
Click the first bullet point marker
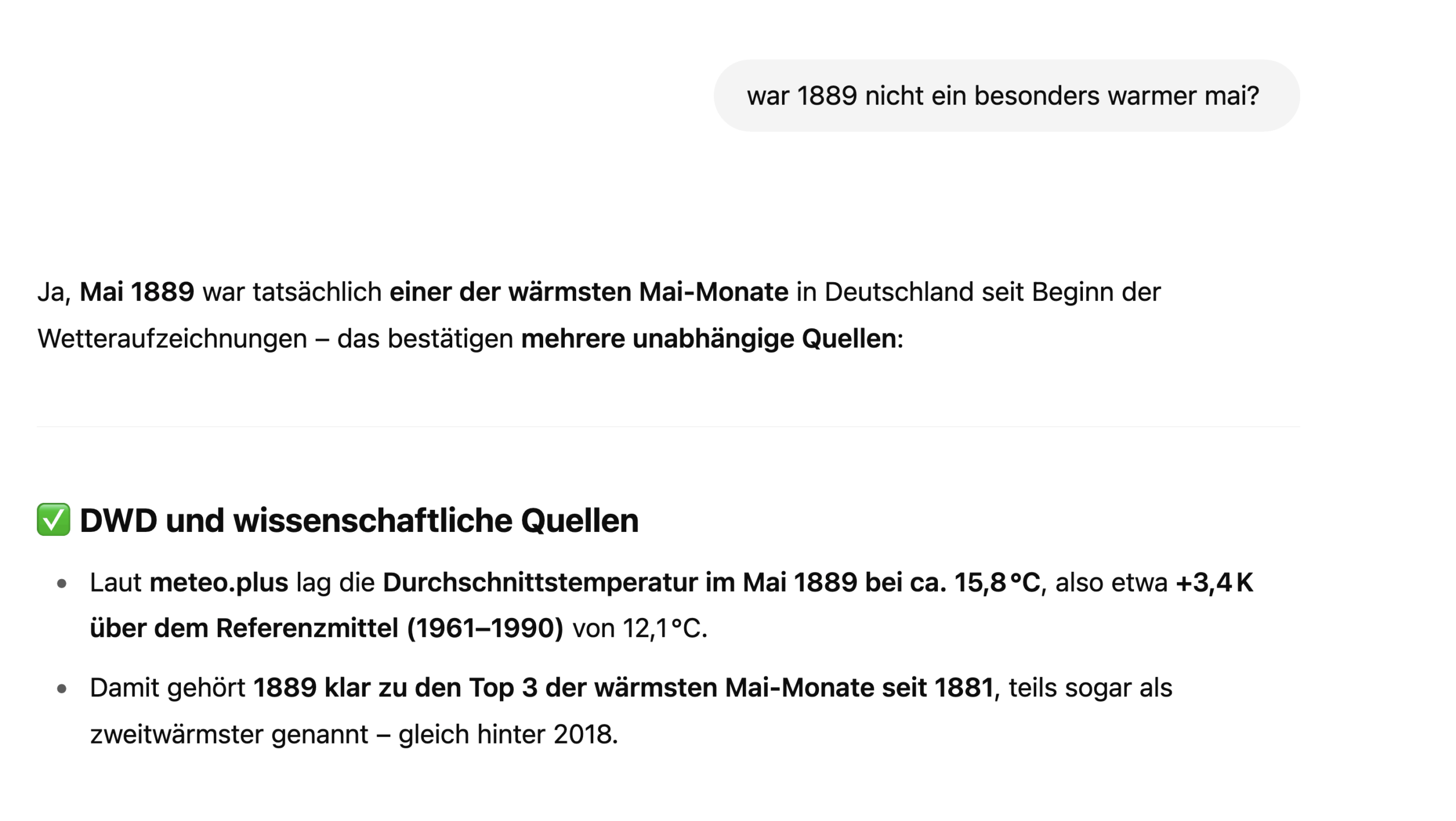pyautogui.click(x=63, y=584)
